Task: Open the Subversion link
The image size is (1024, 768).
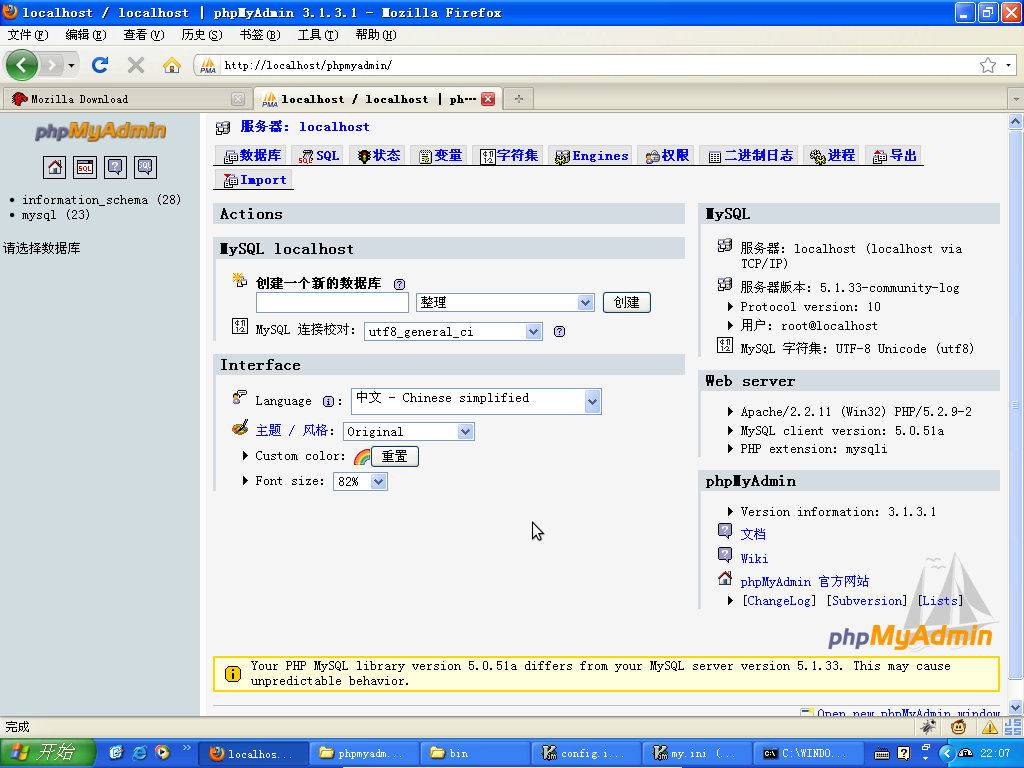Action: [x=867, y=601]
